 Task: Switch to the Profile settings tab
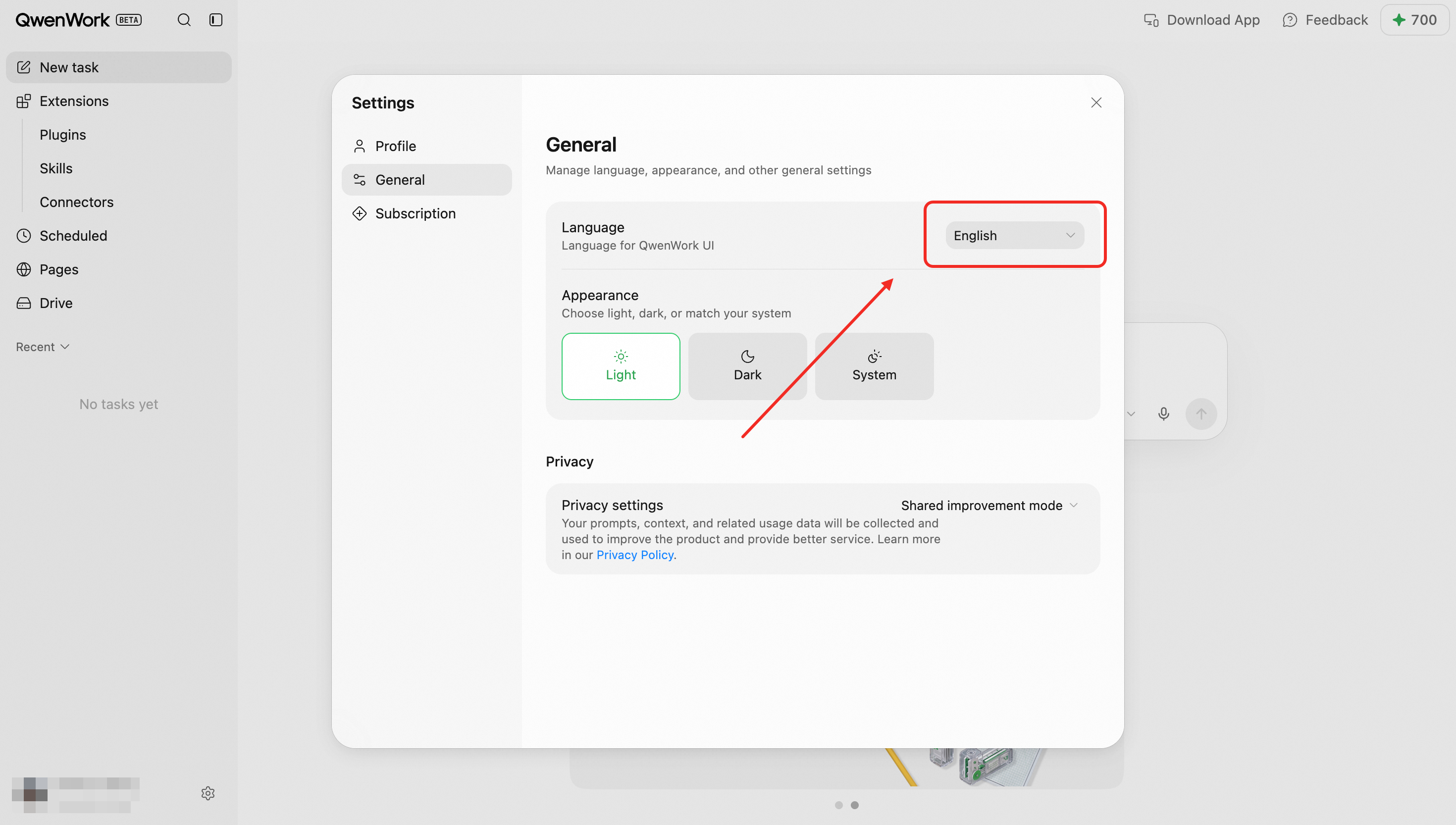[426, 146]
